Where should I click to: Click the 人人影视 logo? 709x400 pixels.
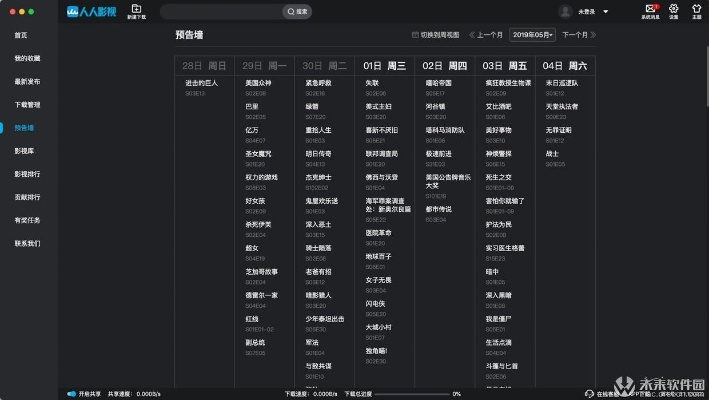click(x=90, y=11)
